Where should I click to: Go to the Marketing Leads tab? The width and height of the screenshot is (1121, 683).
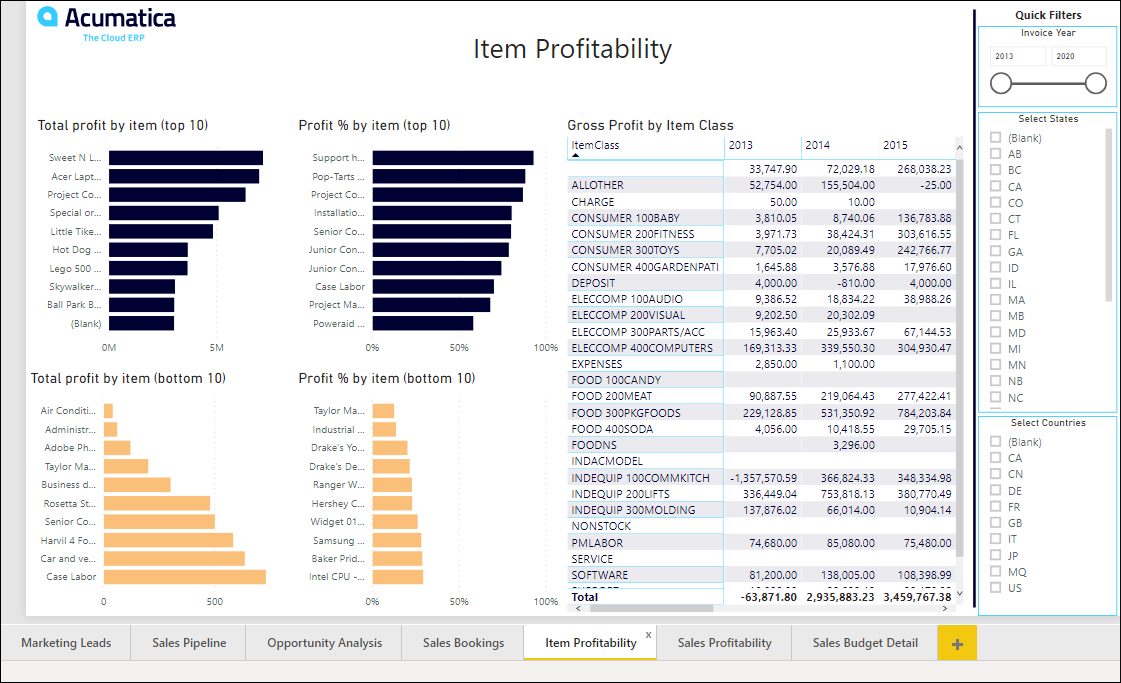pyautogui.click(x=66, y=643)
